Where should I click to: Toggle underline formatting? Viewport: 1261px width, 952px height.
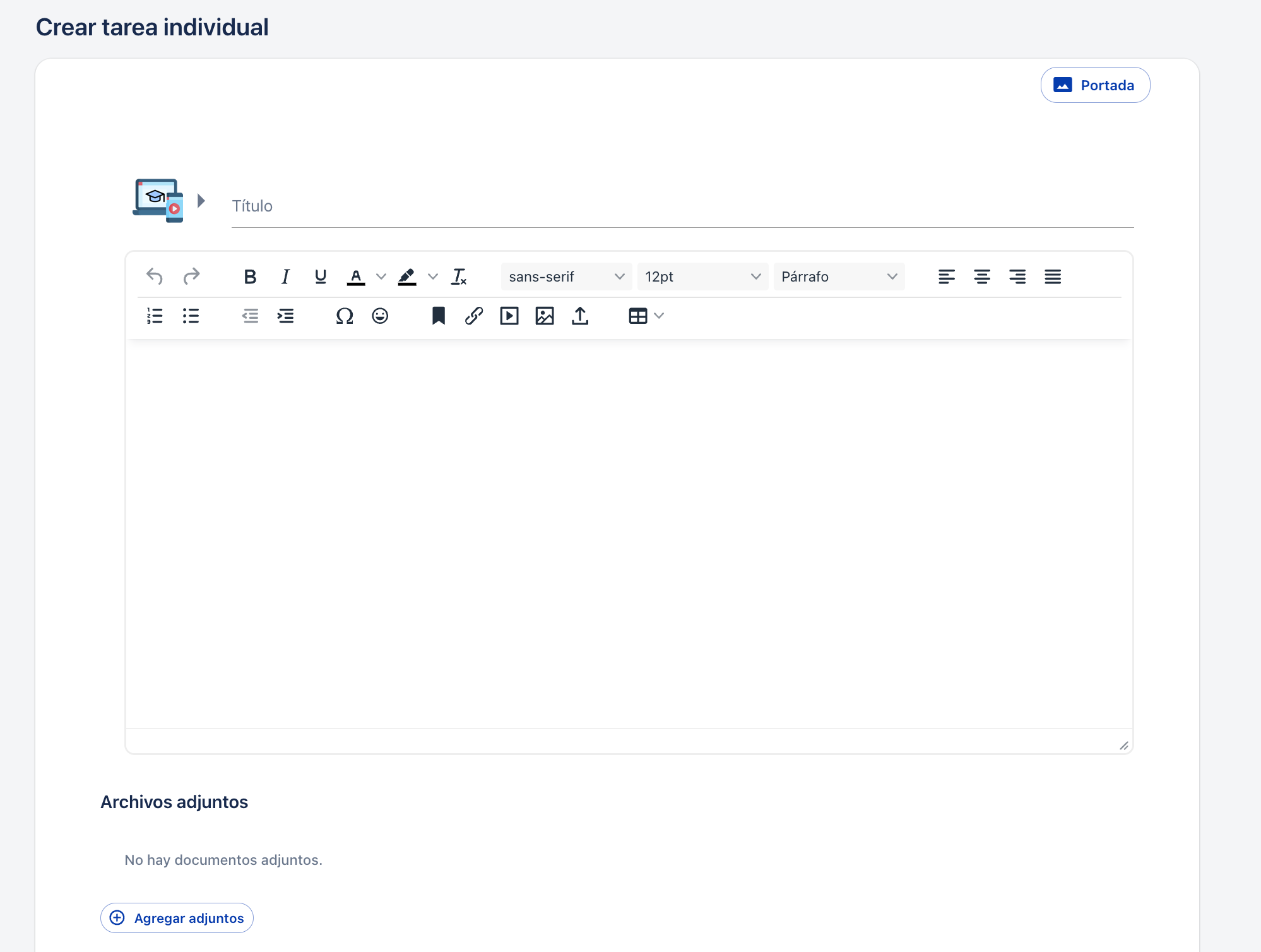click(x=321, y=277)
